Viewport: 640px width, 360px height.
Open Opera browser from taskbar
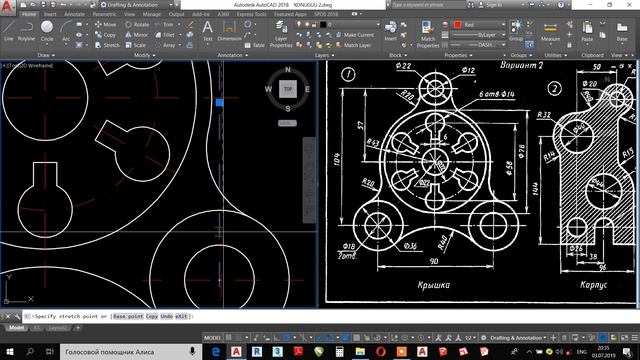tap(380, 351)
